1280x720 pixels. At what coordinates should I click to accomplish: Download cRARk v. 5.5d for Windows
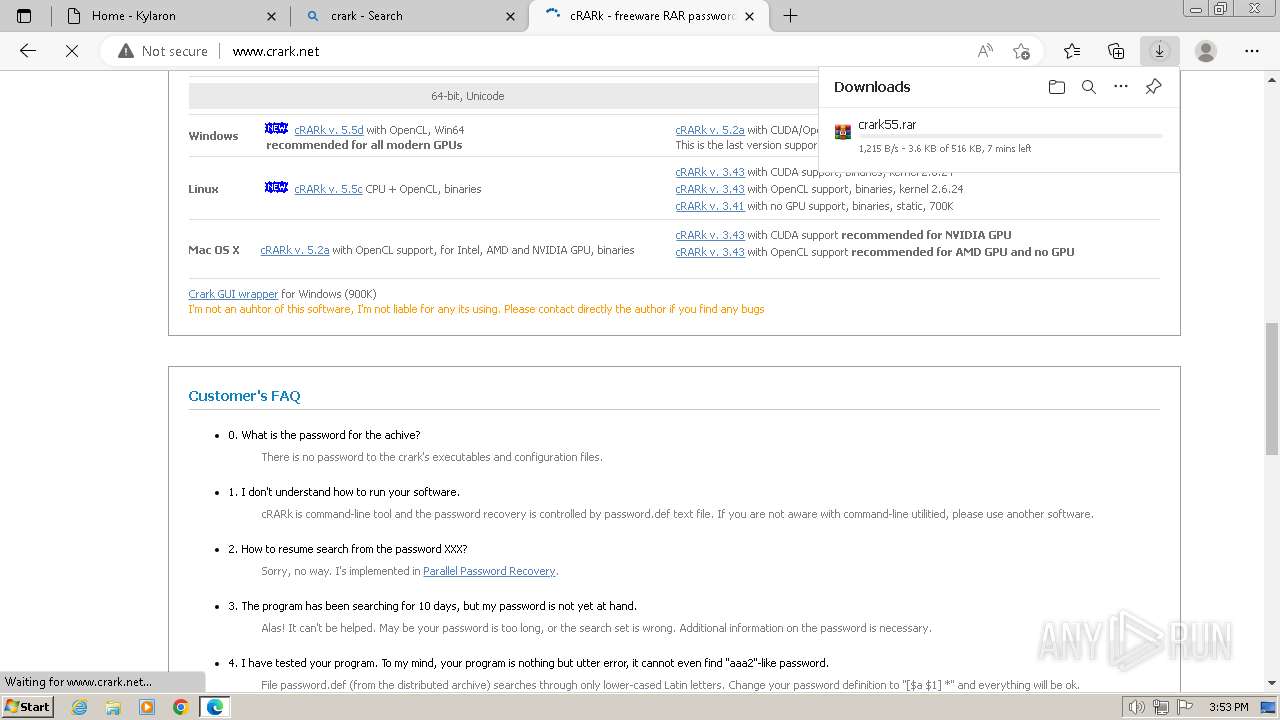point(328,130)
